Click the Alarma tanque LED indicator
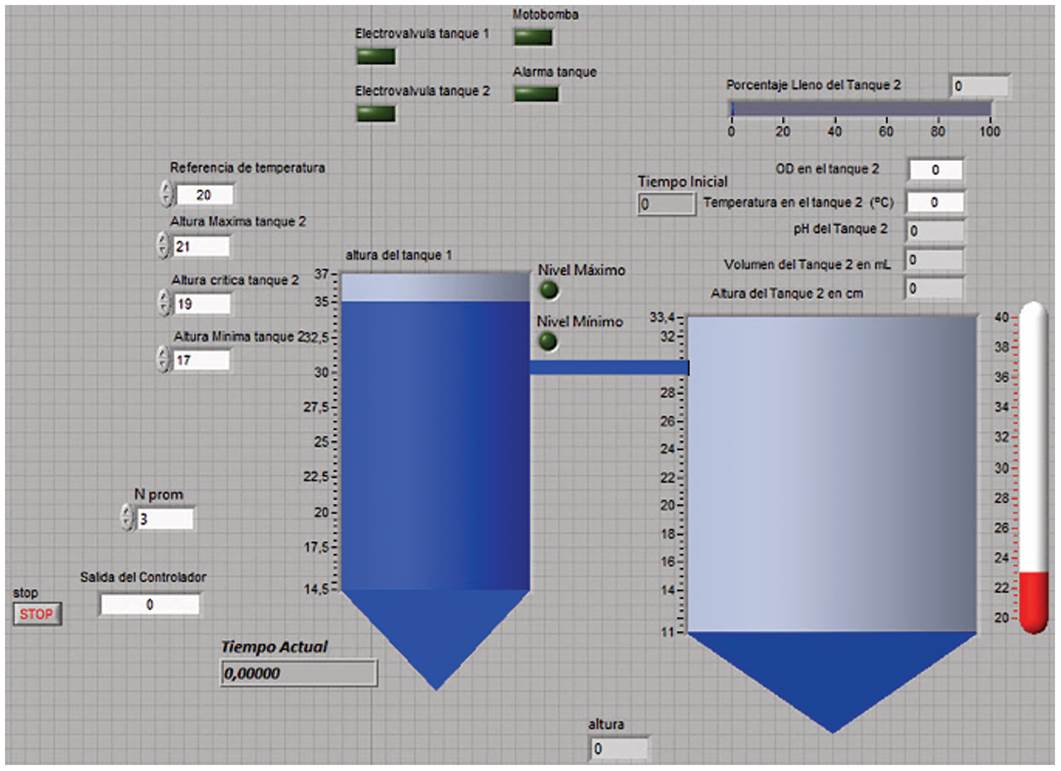1061x771 pixels. (x=535, y=93)
